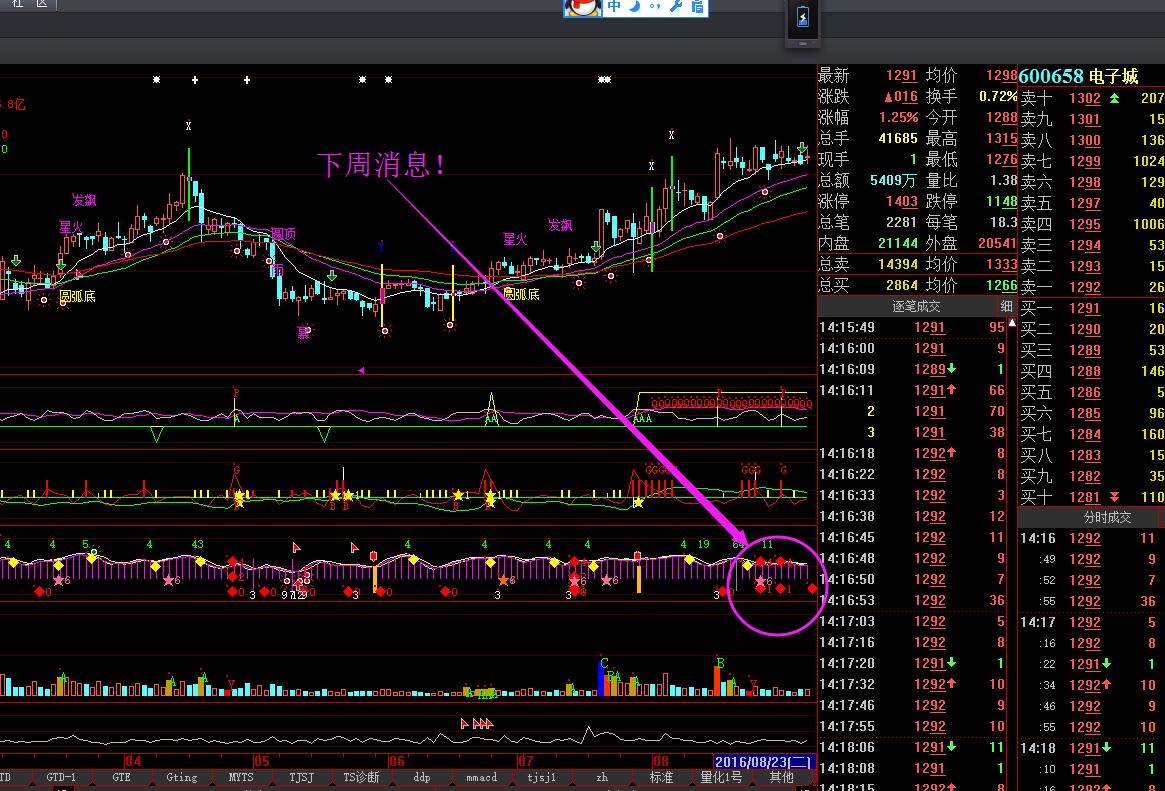The height and width of the screenshot is (791, 1165).
Task: Click the 换手 value 0.72%
Action: coord(997,97)
